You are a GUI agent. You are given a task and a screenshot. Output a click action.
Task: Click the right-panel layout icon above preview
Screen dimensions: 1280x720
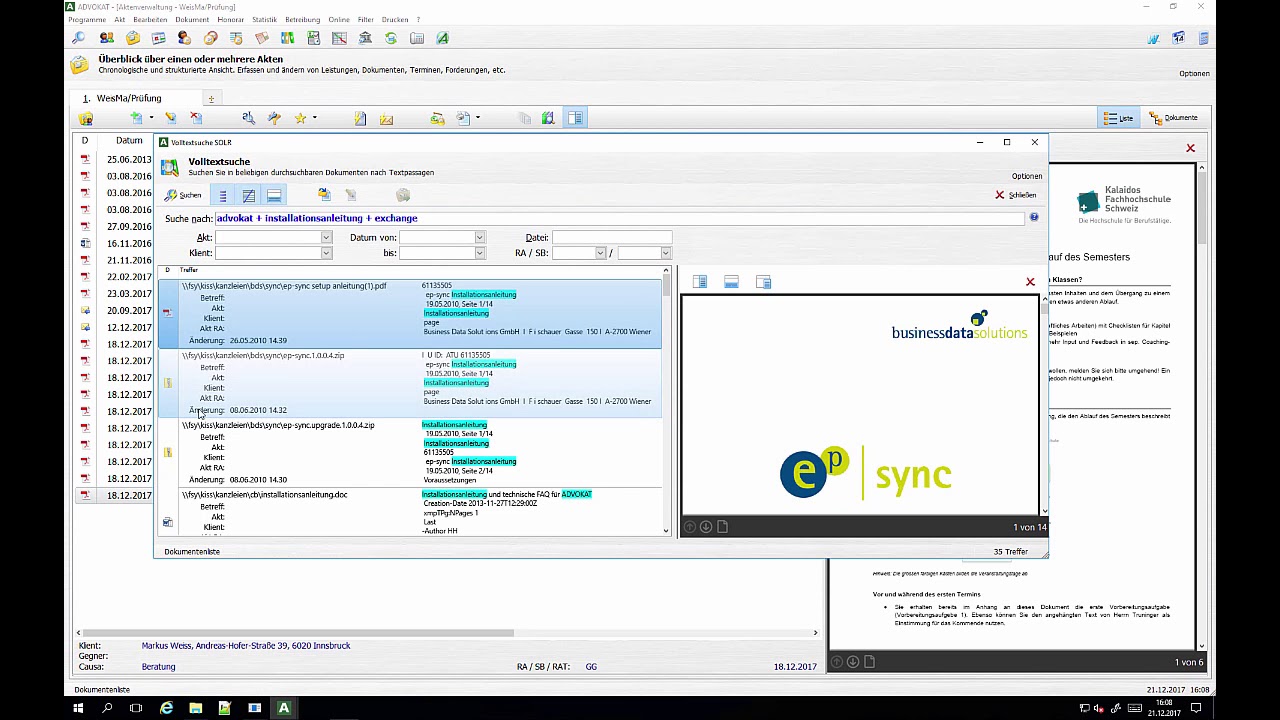click(x=764, y=282)
